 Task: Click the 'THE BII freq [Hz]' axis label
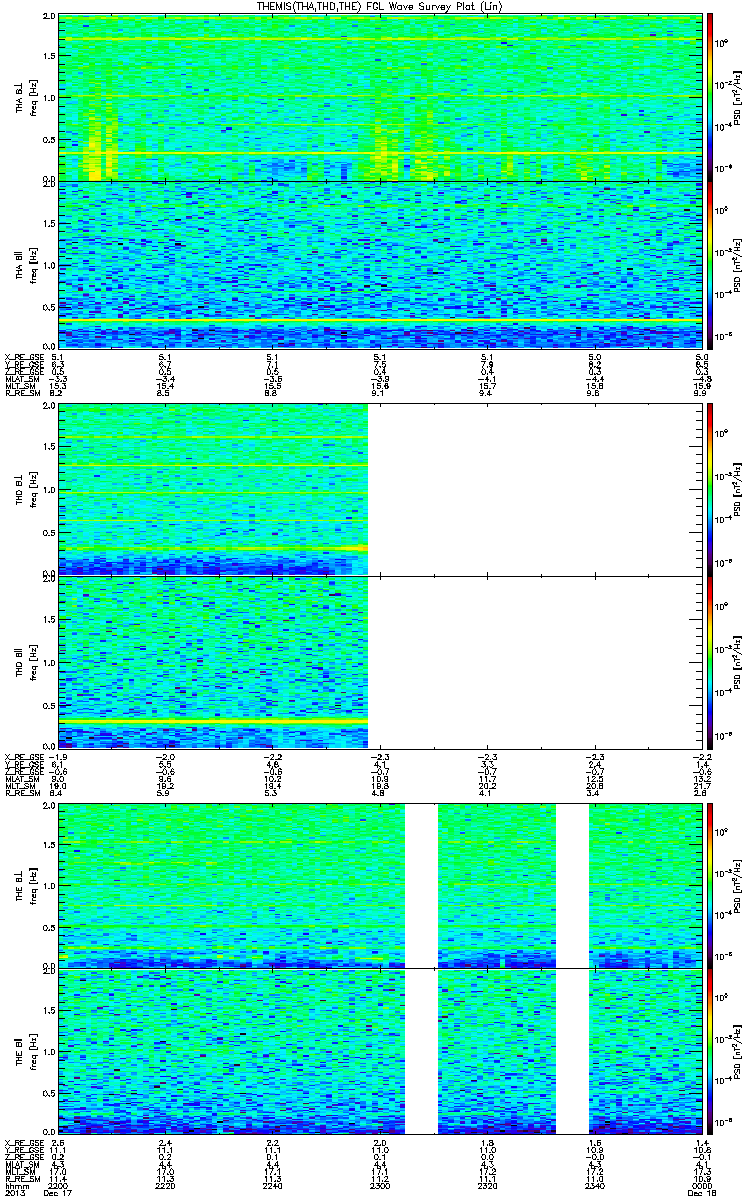pyautogui.click(x=26, y=1051)
